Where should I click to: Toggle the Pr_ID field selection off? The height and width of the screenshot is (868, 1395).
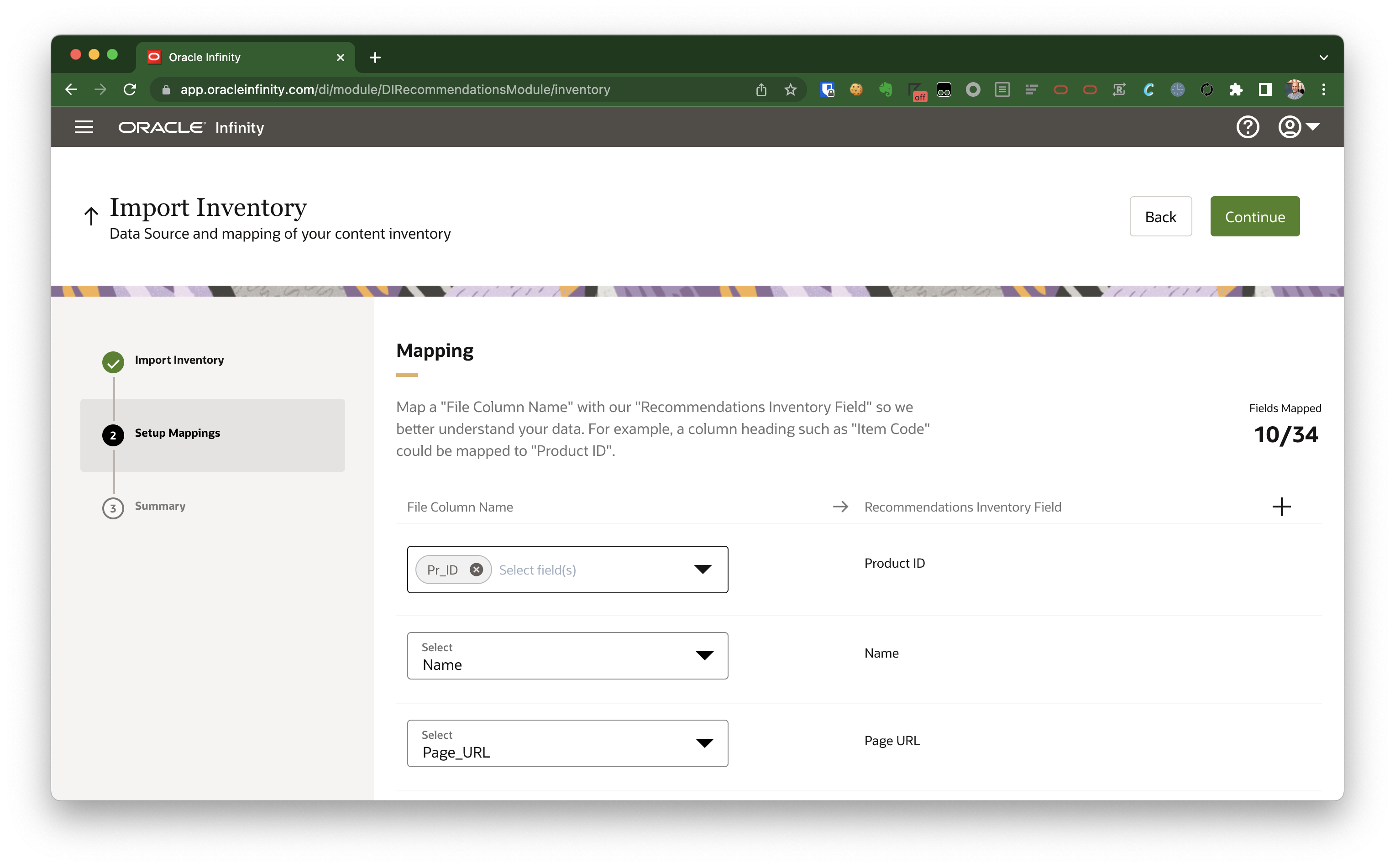[478, 569]
